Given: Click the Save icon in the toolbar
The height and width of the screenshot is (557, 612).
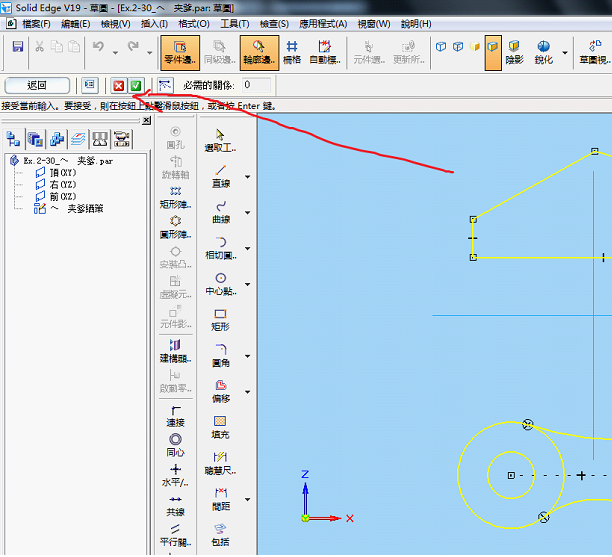Looking at the screenshot, I should click(x=18, y=47).
